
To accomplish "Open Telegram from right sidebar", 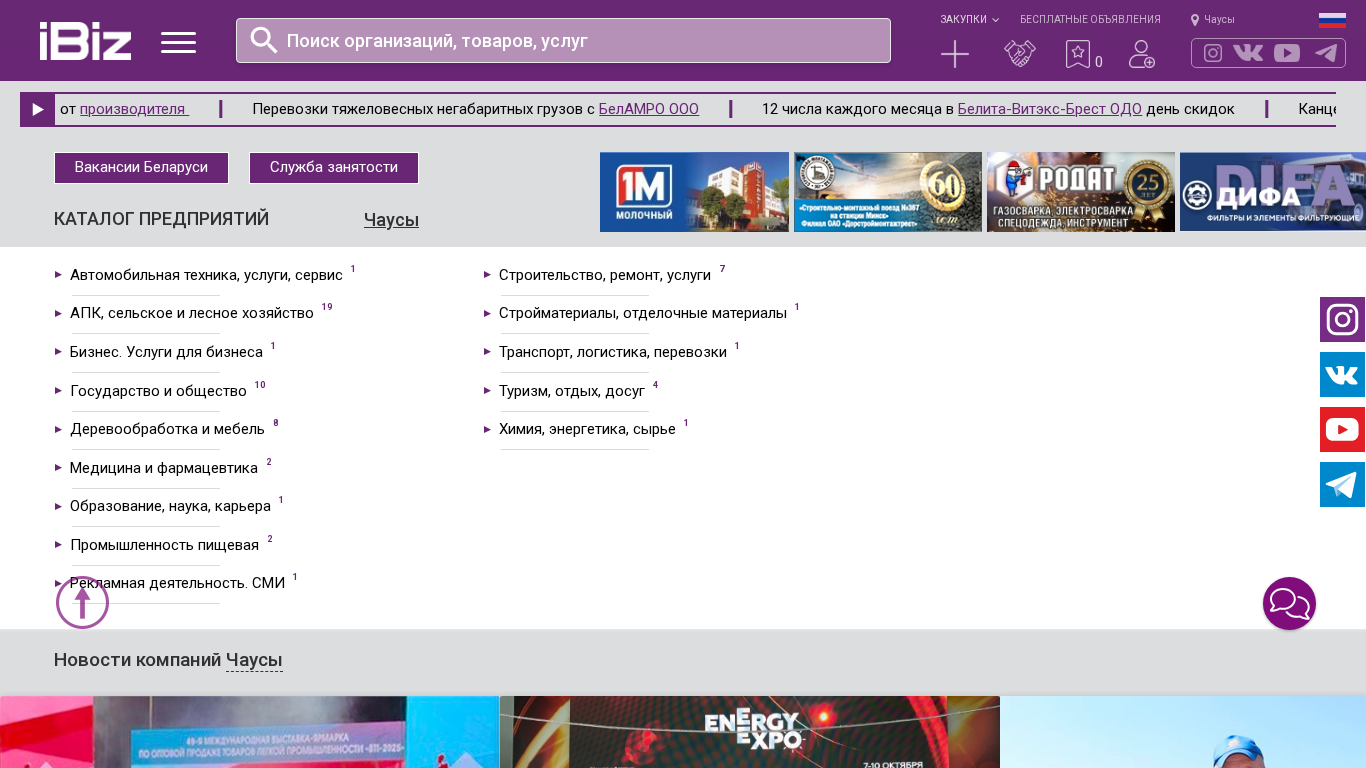I will coord(1342,485).
